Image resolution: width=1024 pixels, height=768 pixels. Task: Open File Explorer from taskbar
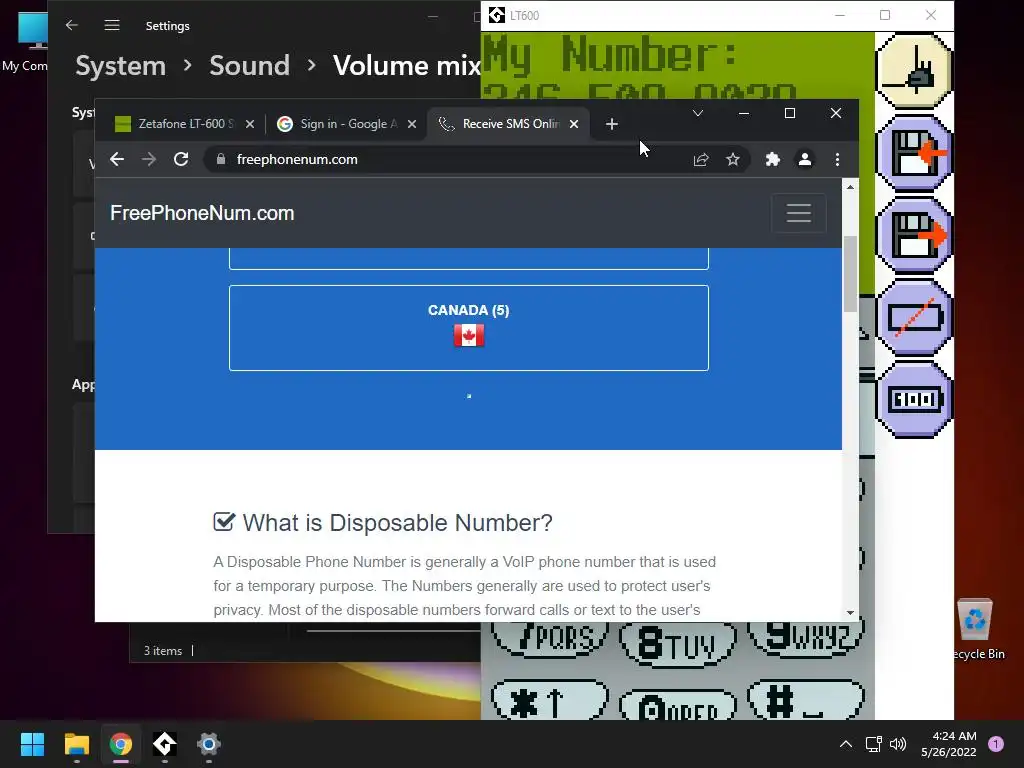coord(76,744)
